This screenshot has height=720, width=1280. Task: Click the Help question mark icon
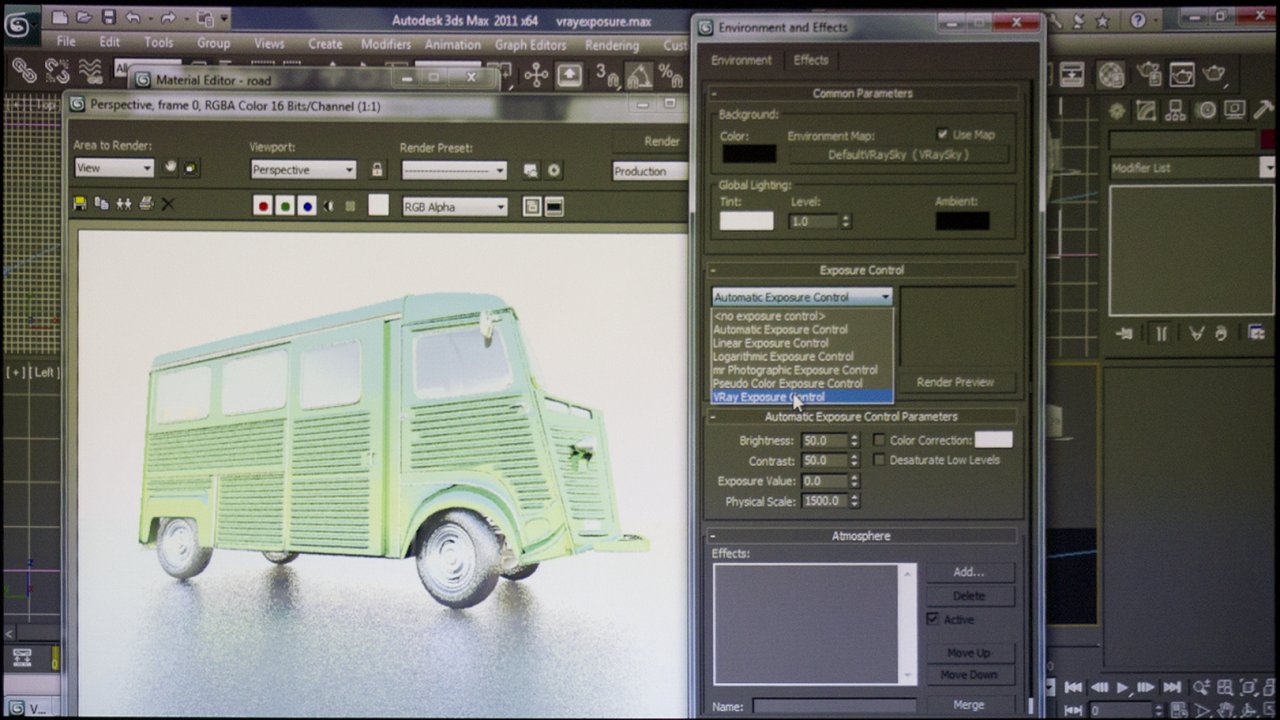(1139, 19)
